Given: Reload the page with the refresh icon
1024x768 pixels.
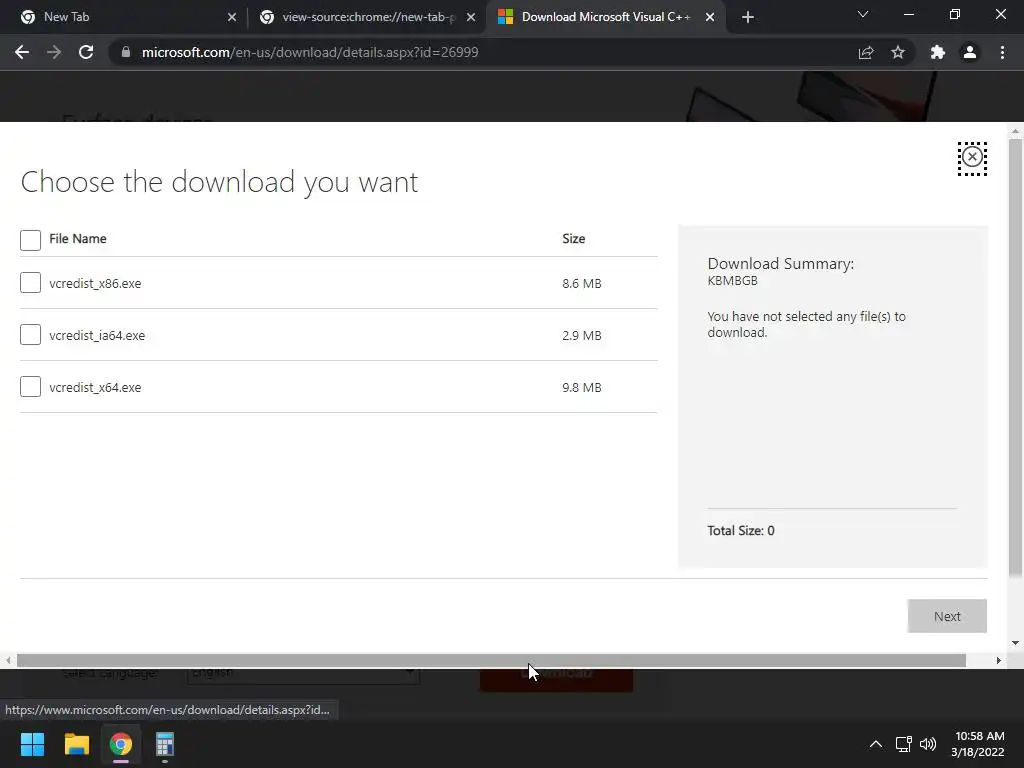Looking at the screenshot, I should 86,52.
